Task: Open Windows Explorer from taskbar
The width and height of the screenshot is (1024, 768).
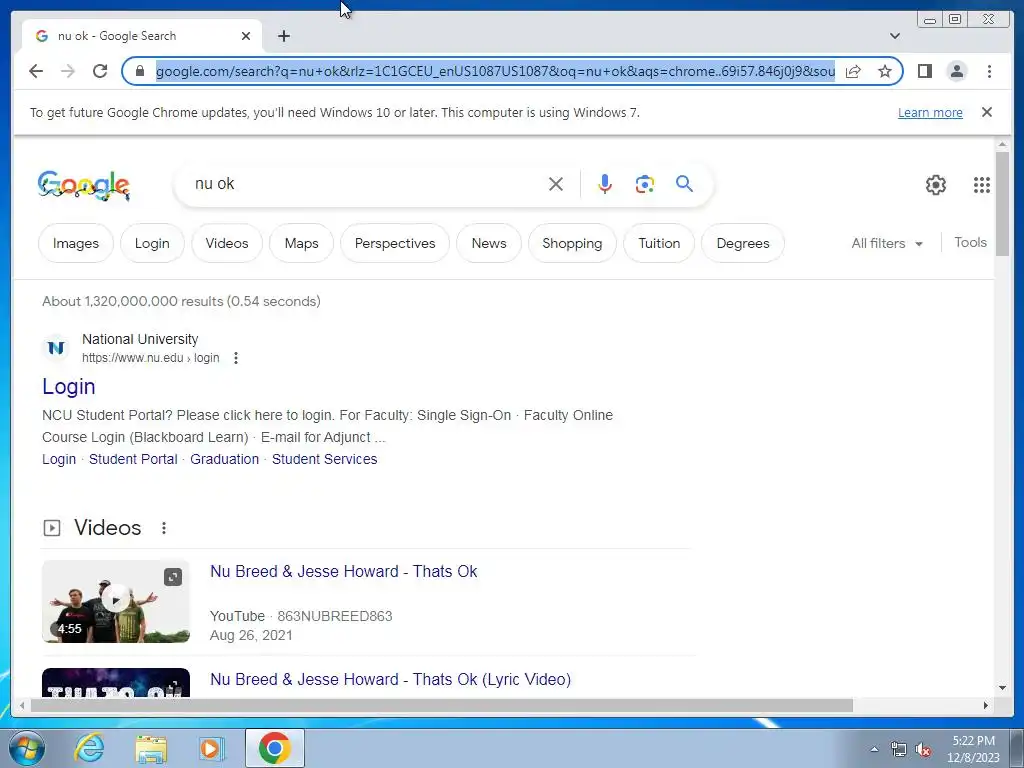Action: pos(151,748)
